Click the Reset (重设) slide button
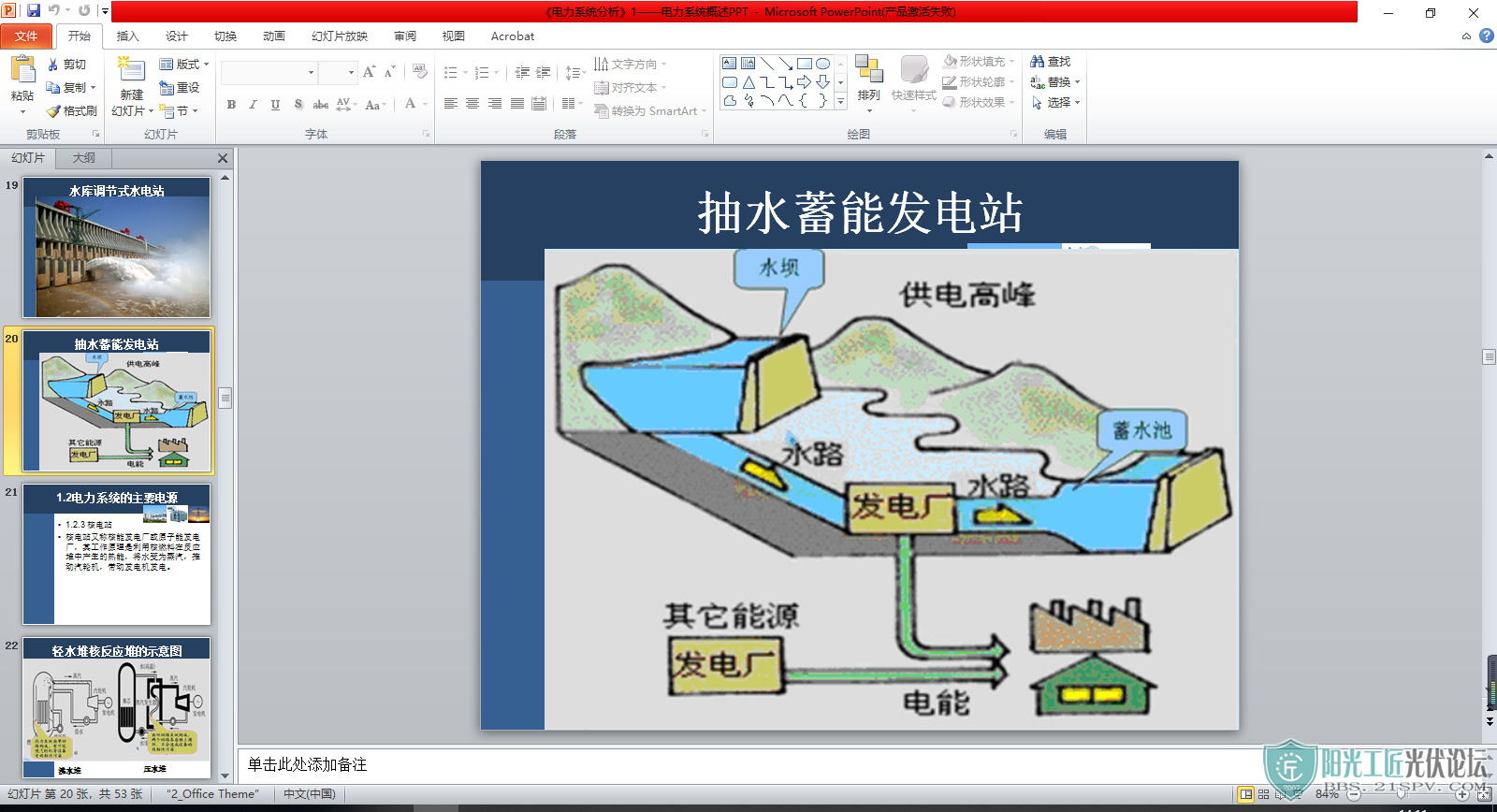The height and width of the screenshot is (812, 1497). [x=180, y=87]
